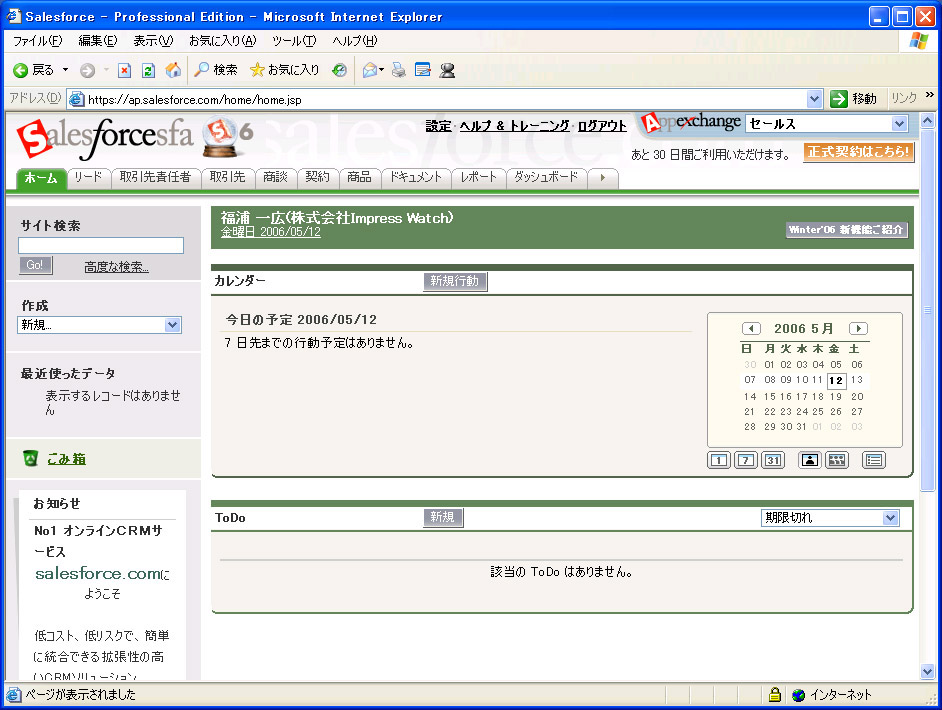Viewport: 942px width, 710px height.
Task: Click the ToDo 新規 button
Action: [443, 517]
